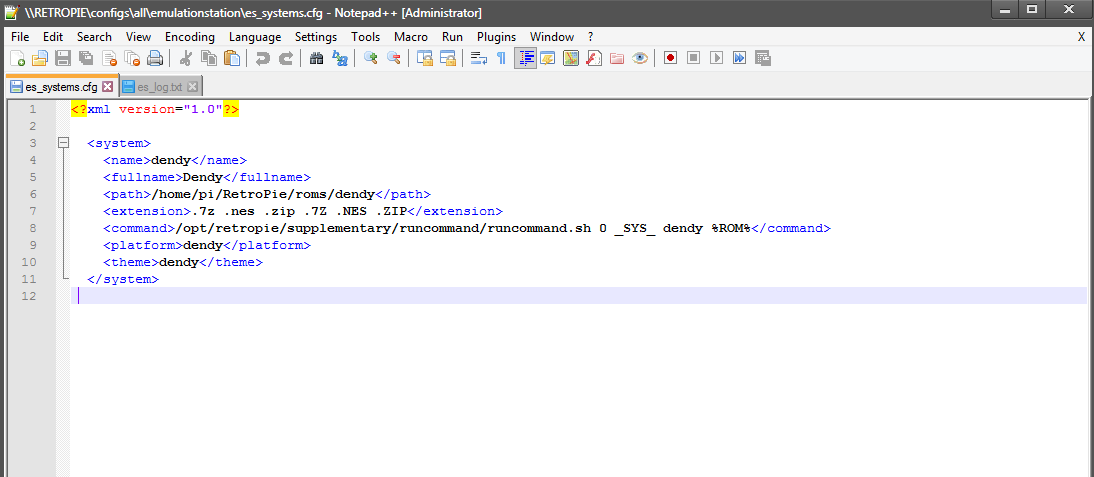
Task: Toggle show all characters pilcrow icon
Action: pos(501,59)
